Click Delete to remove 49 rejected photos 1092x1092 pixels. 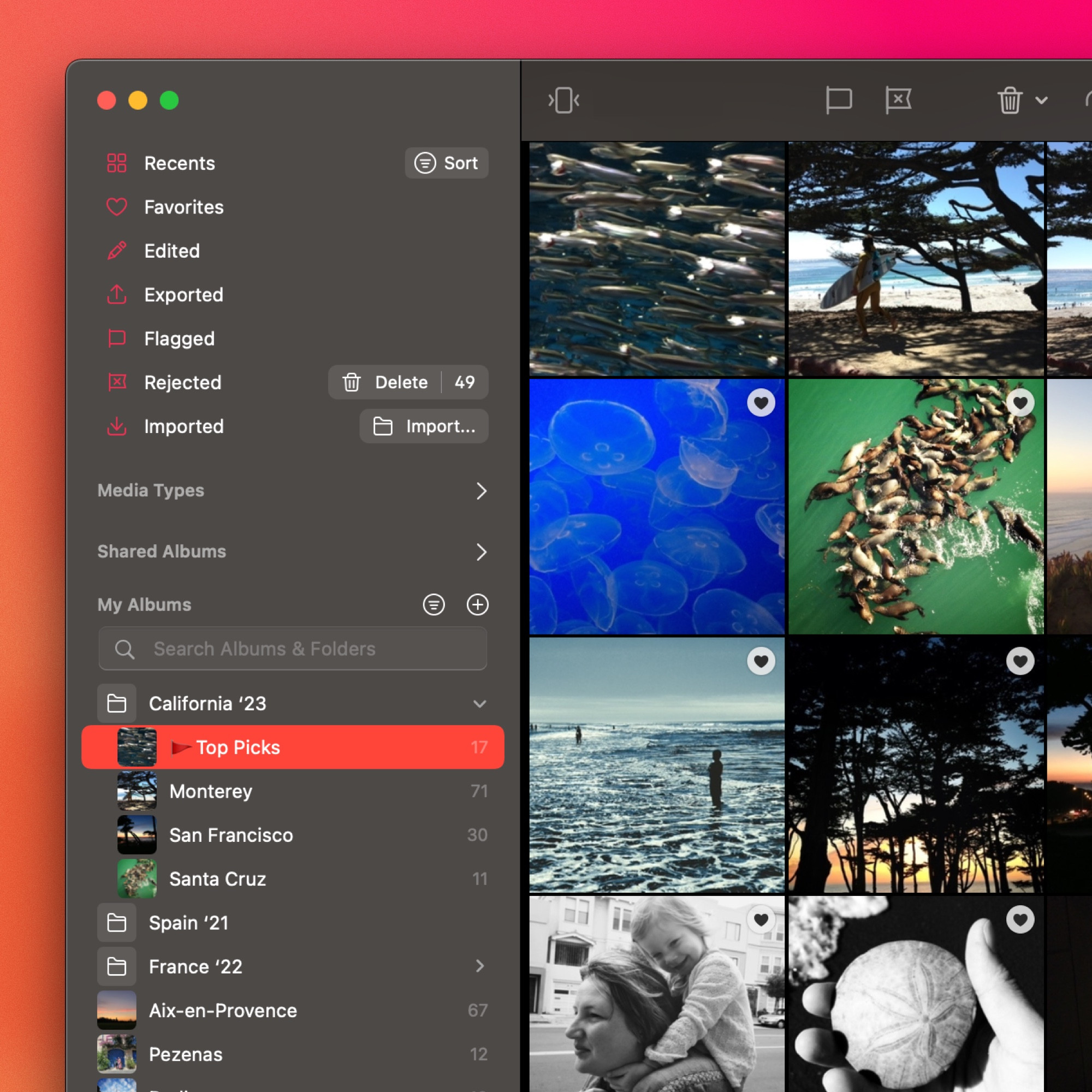point(399,381)
